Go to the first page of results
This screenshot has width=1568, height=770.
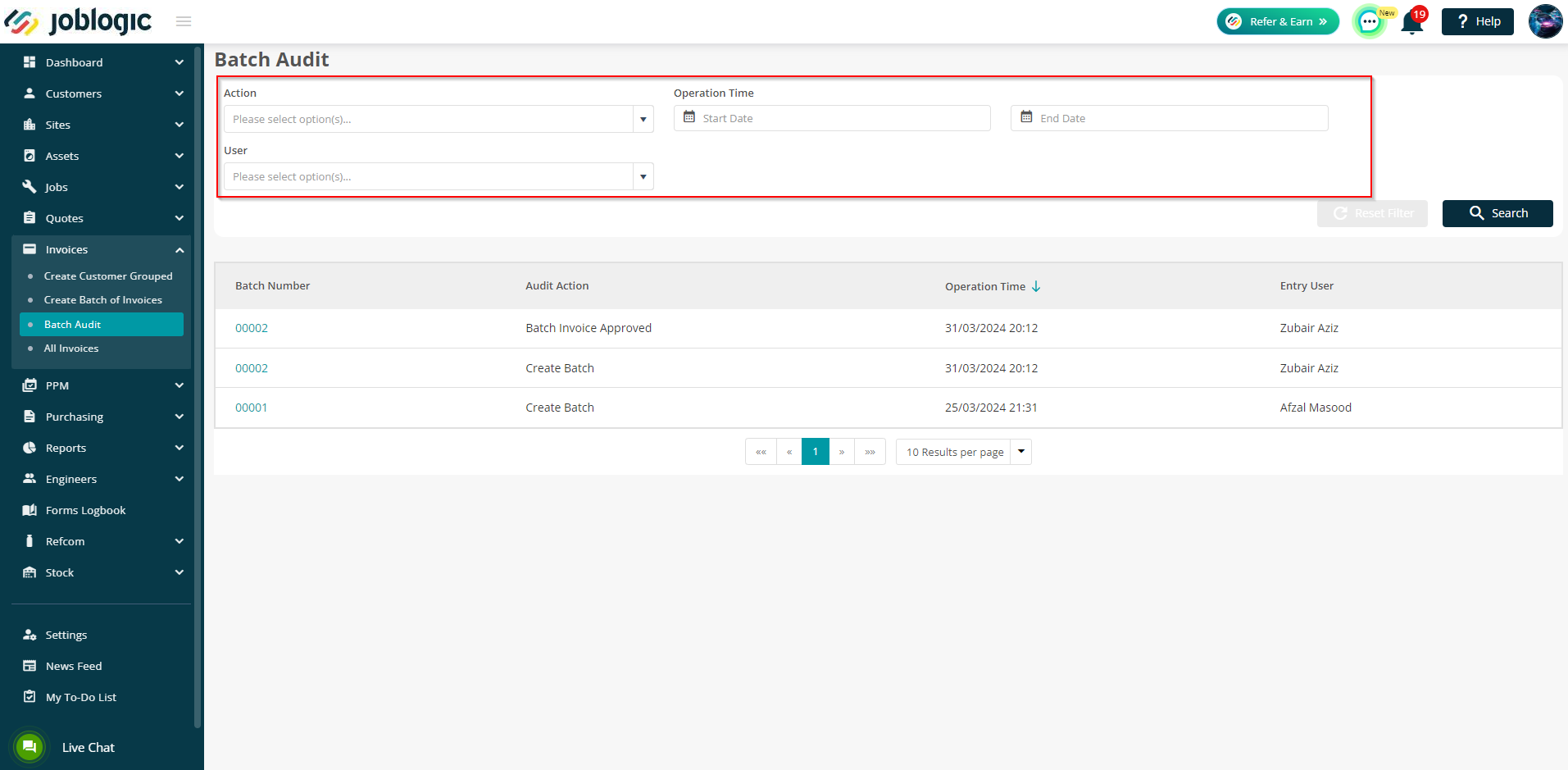[761, 452]
